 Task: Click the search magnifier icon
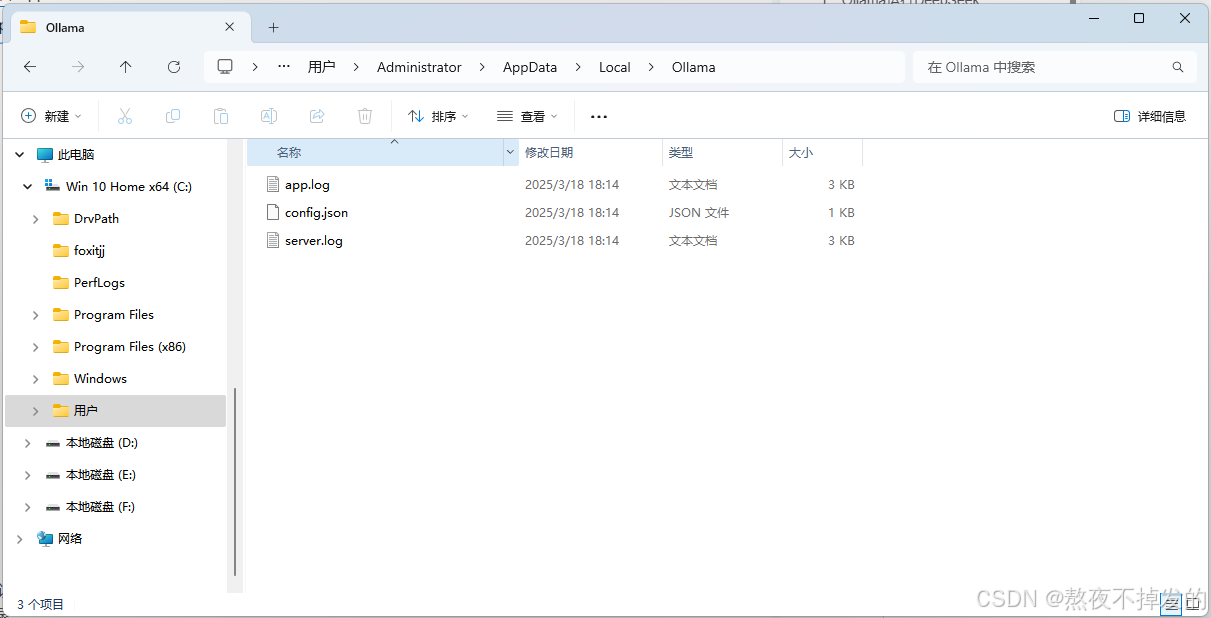1177,67
